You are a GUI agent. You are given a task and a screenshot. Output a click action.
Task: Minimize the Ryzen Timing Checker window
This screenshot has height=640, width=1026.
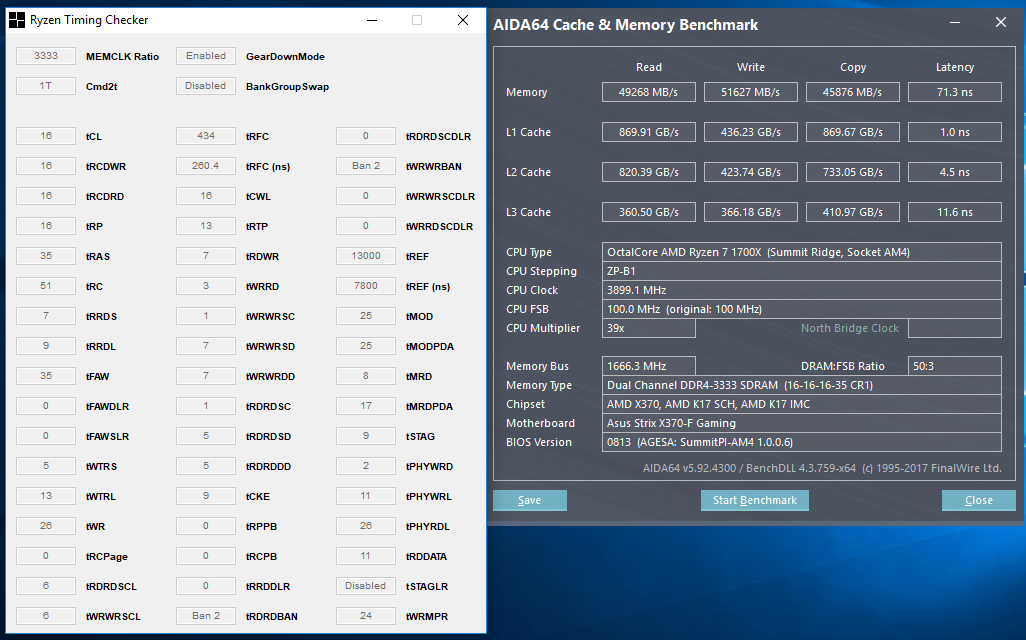point(372,20)
